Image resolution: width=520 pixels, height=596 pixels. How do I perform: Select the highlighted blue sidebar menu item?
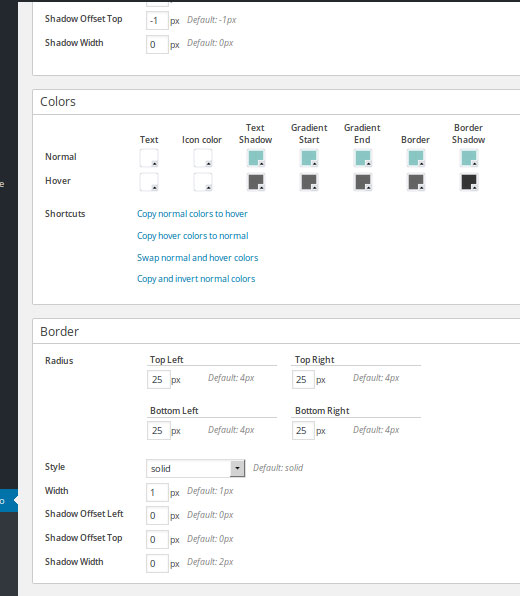click(9, 501)
